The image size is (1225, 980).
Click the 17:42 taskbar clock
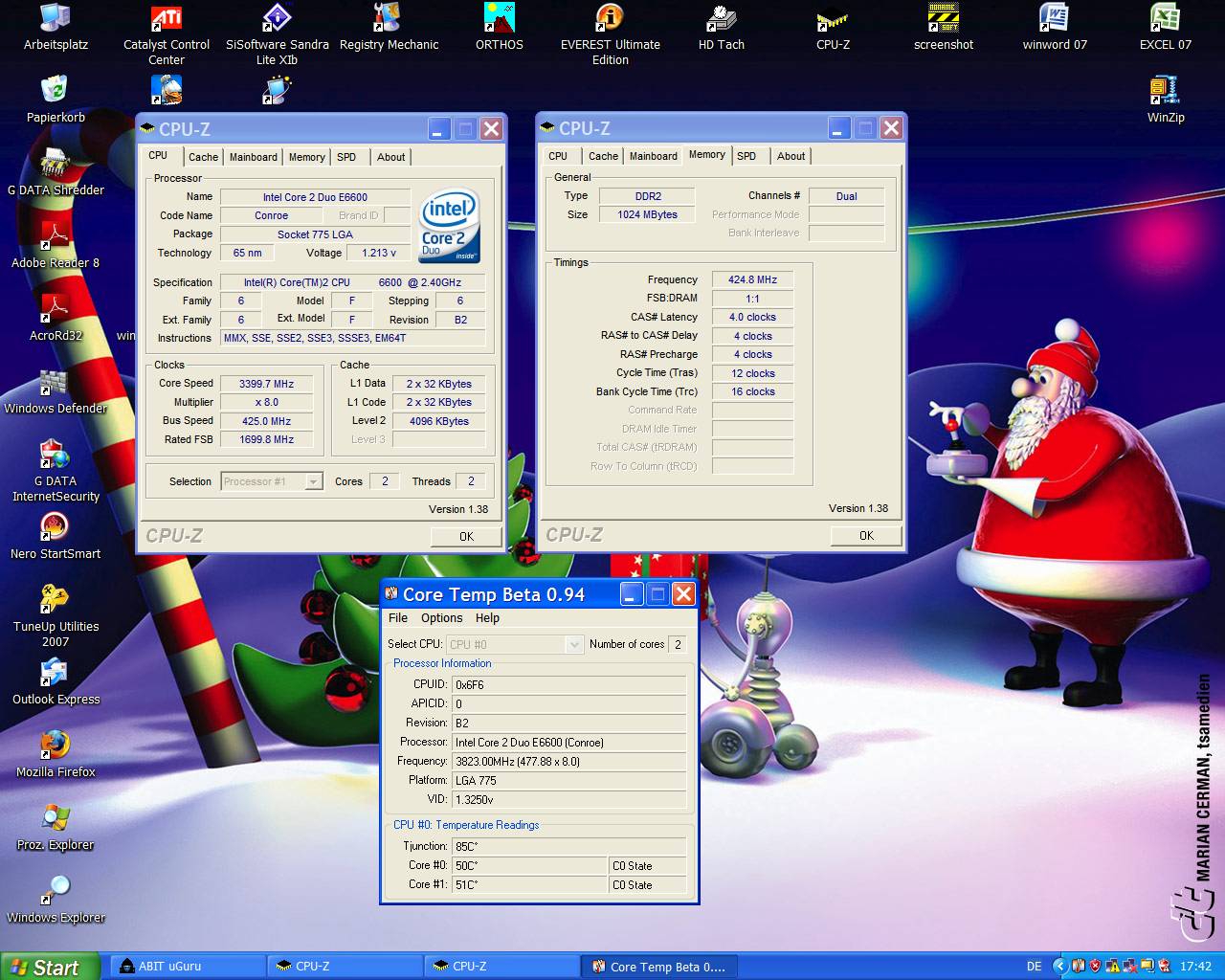[1195, 967]
